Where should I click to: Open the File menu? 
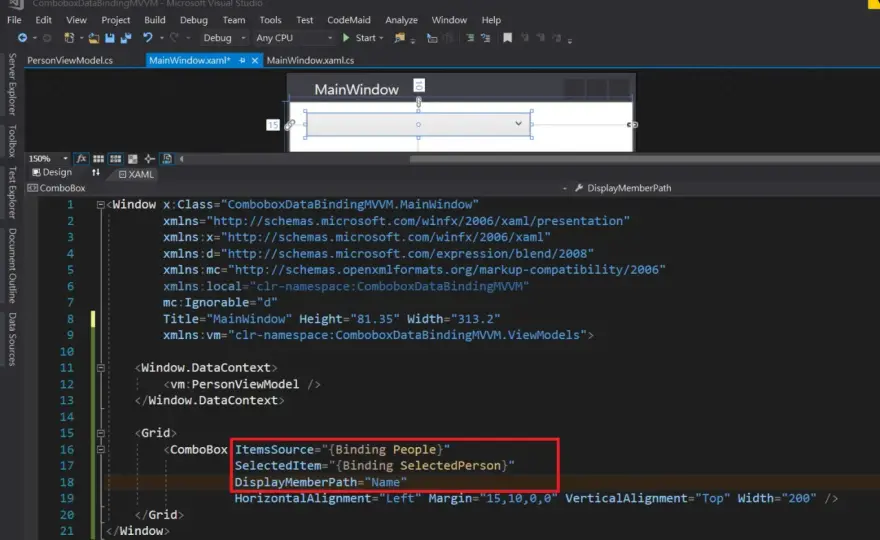click(x=14, y=20)
